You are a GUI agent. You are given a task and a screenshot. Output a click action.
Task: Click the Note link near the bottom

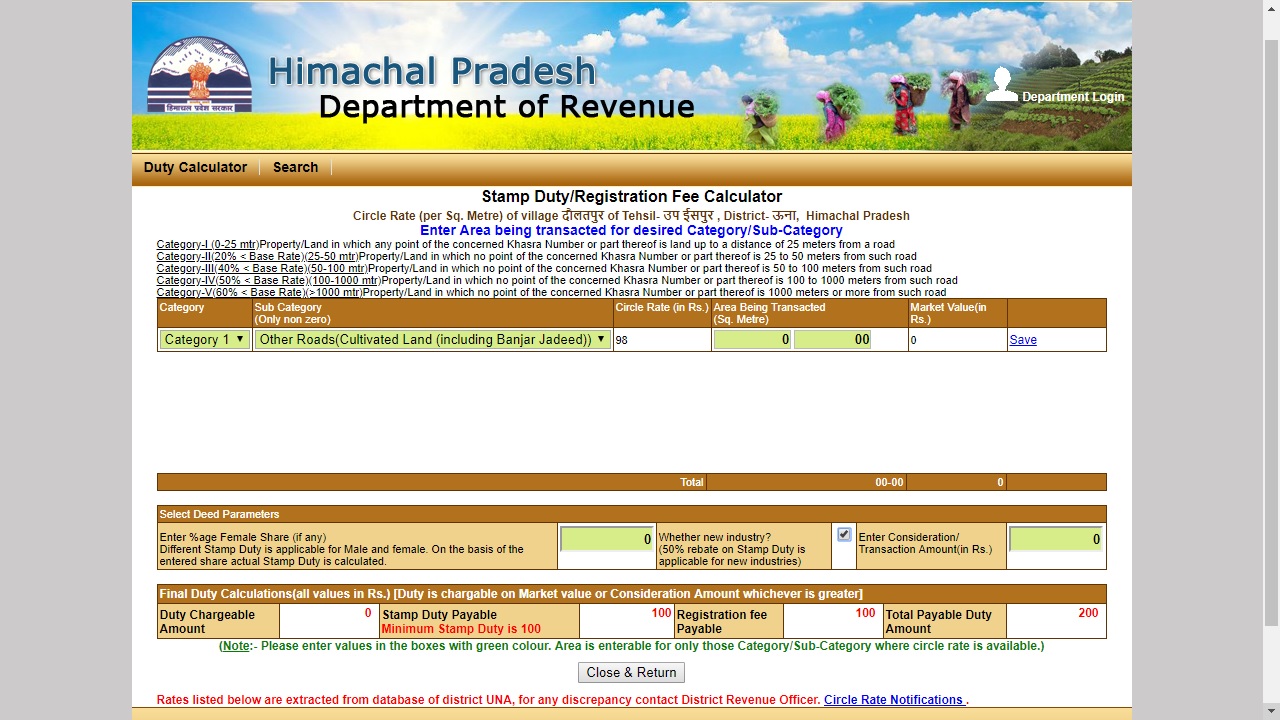click(x=237, y=646)
